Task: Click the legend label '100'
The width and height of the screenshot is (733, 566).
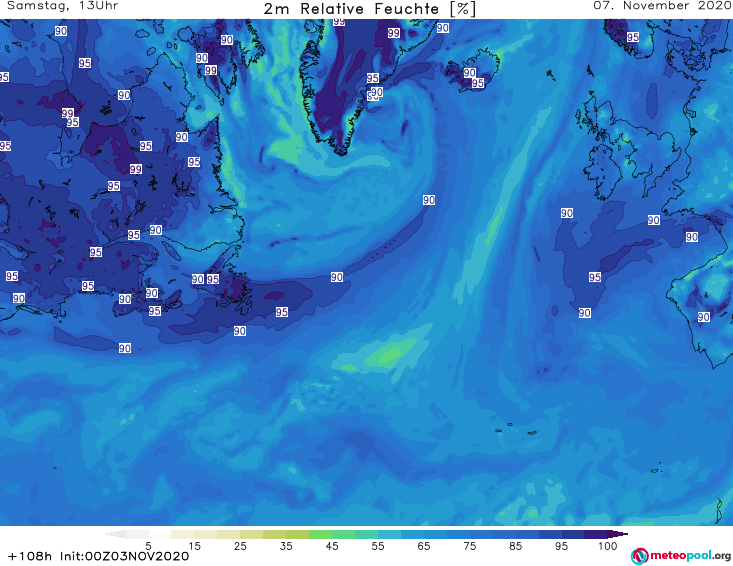Action: (608, 546)
